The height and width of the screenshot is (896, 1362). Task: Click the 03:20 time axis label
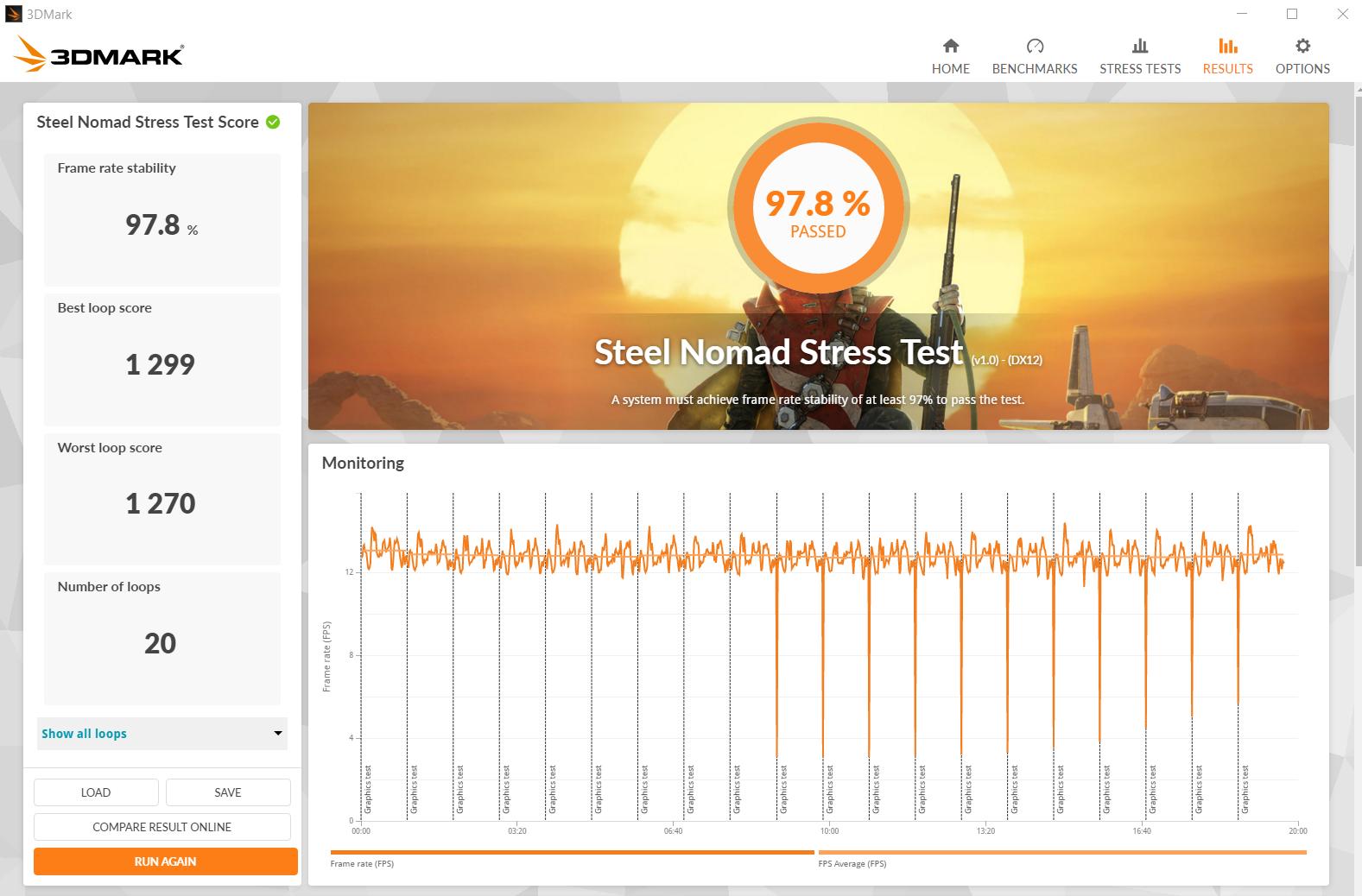(516, 831)
